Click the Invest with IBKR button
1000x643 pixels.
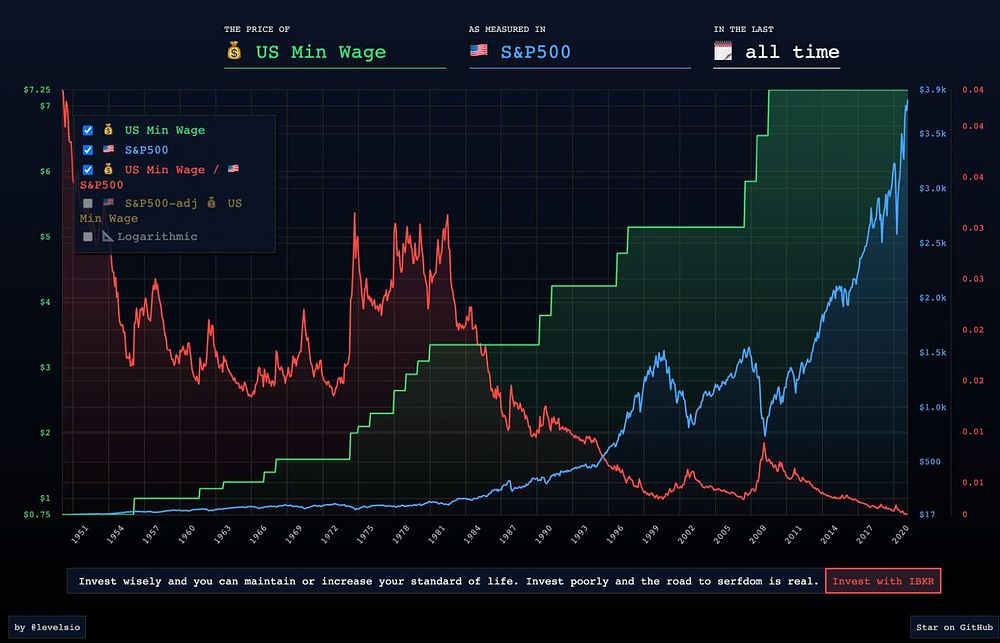(x=883, y=581)
